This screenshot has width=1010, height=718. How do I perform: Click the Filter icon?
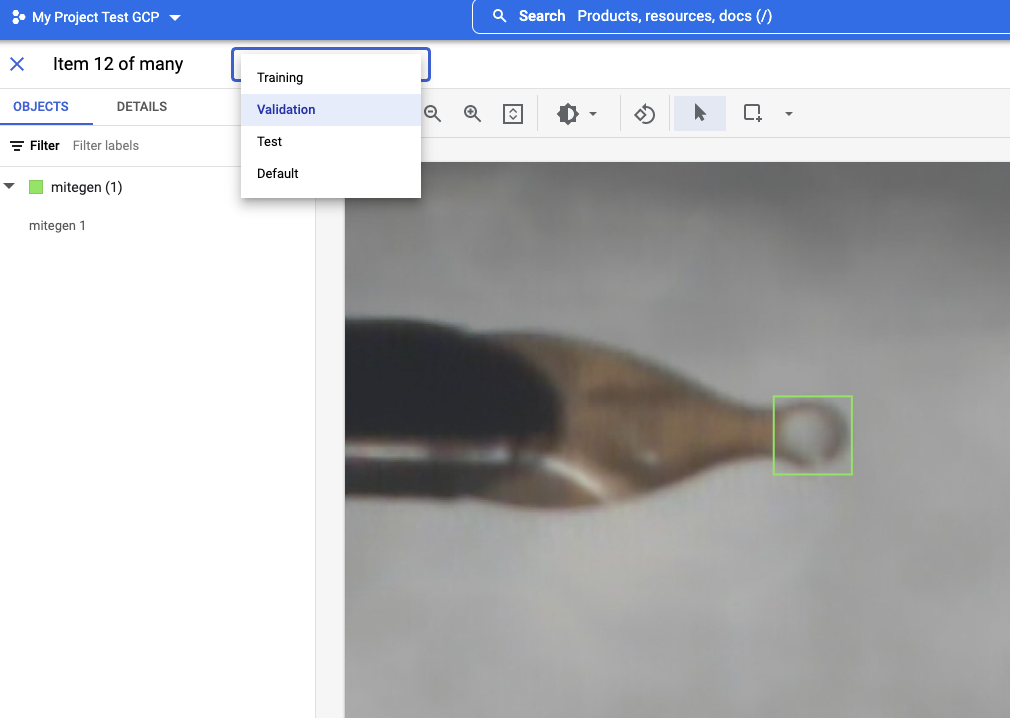coord(17,146)
